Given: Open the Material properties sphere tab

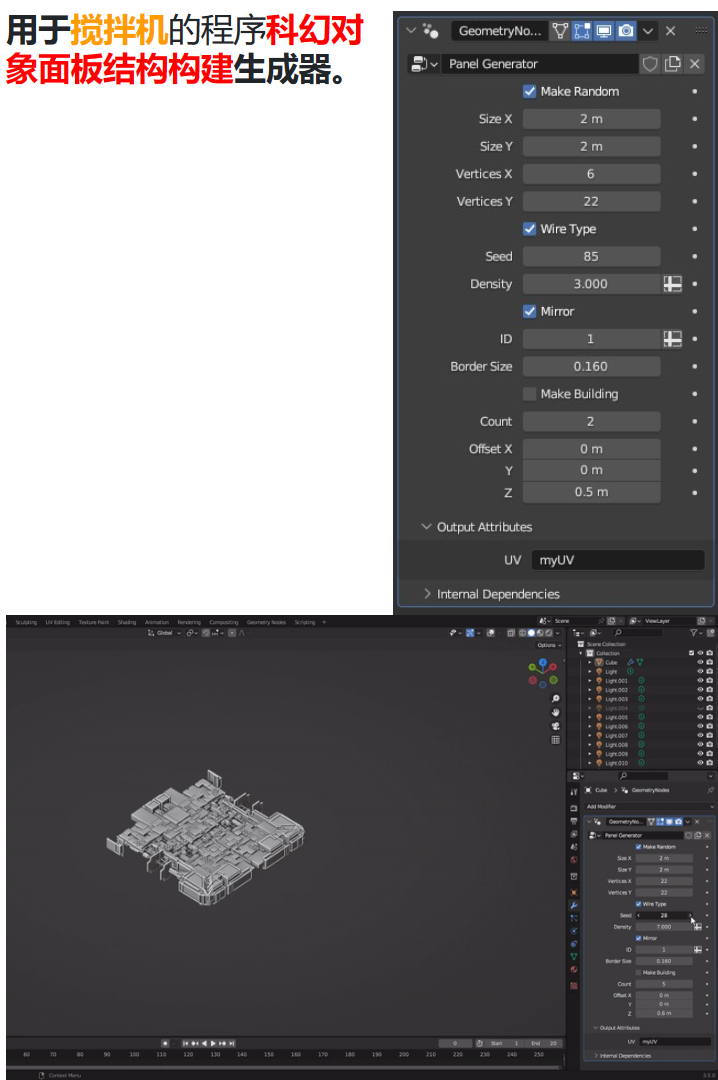Looking at the screenshot, I should pyautogui.click(x=573, y=970).
